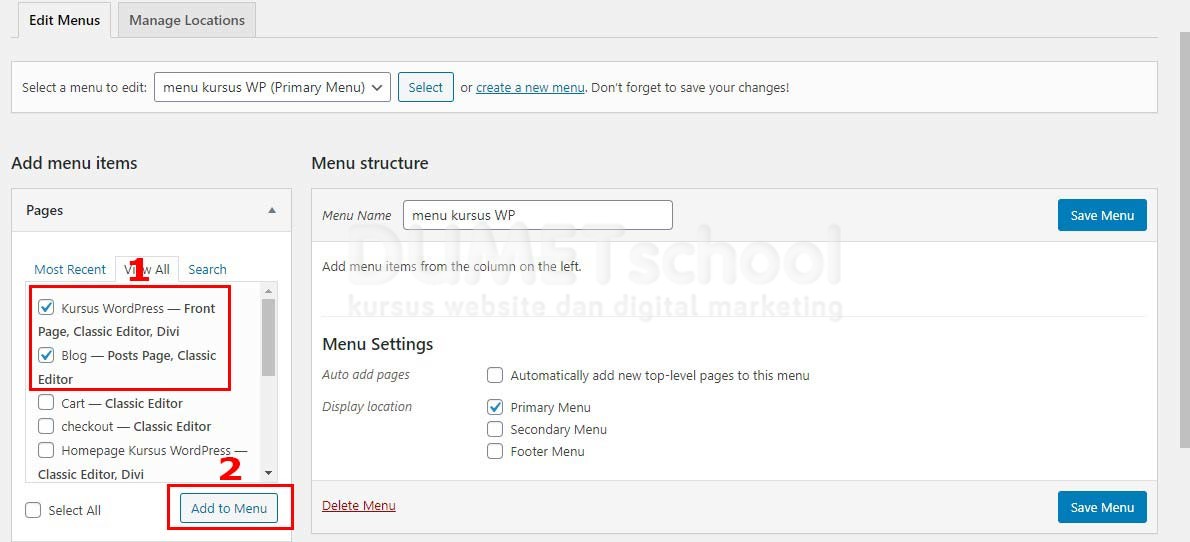Screen dimensions: 1190x542
Task: Click scroll-down arrow of pages list
Action: coord(268,472)
